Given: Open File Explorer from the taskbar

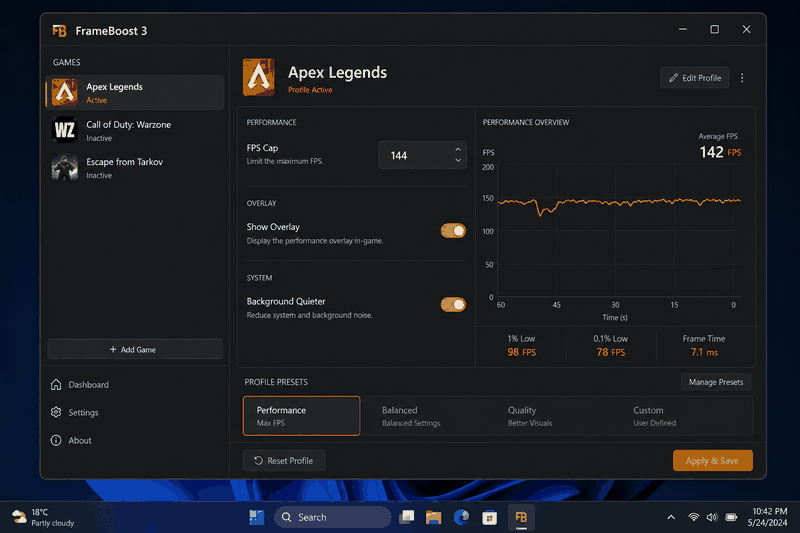Looking at the screenshot, I should coord(433,517).
